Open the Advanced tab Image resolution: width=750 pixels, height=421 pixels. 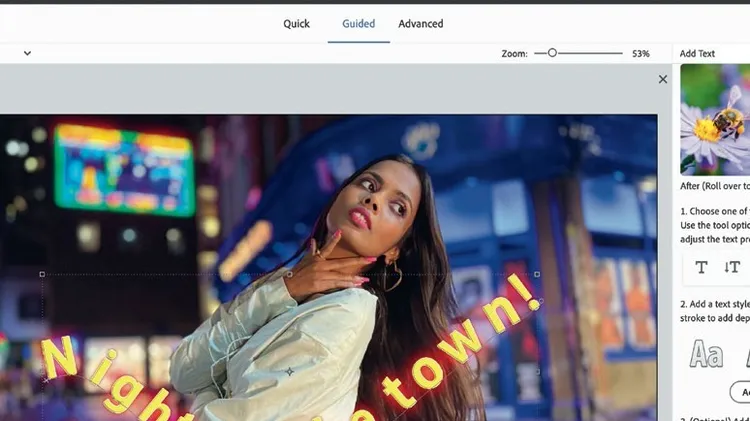(x=420, y=23)
